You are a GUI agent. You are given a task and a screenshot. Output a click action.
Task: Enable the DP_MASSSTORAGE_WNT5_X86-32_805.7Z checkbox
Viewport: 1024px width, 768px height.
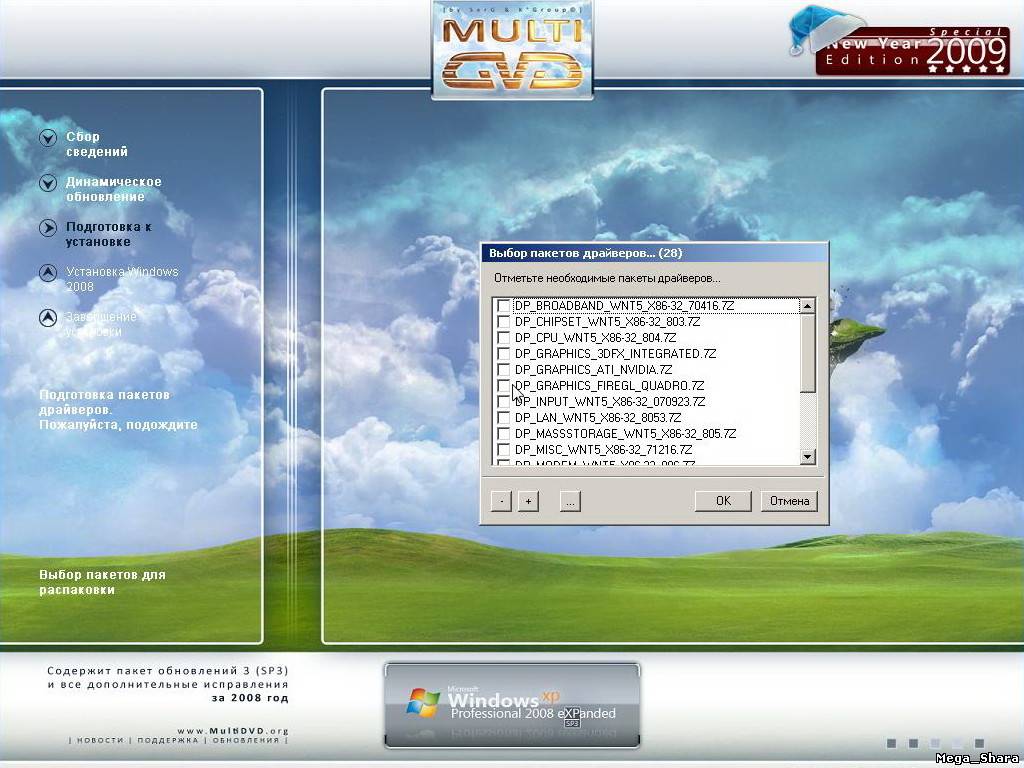(504, 434)
